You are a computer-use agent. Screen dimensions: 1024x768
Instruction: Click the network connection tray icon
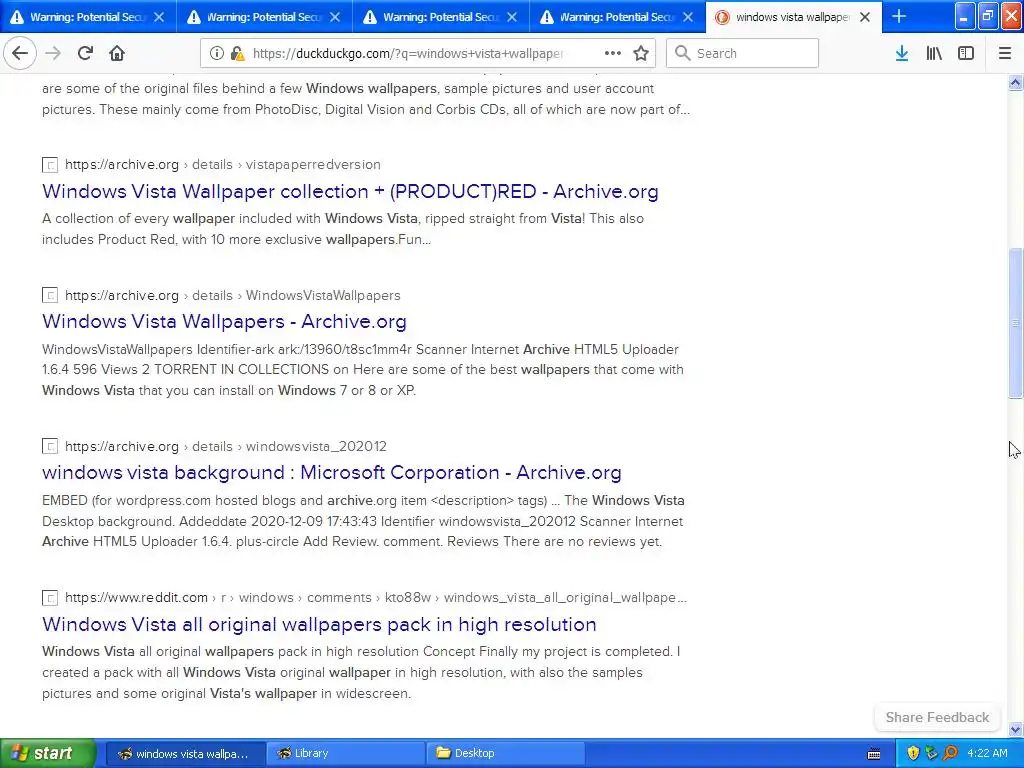(x=932, y=753)
